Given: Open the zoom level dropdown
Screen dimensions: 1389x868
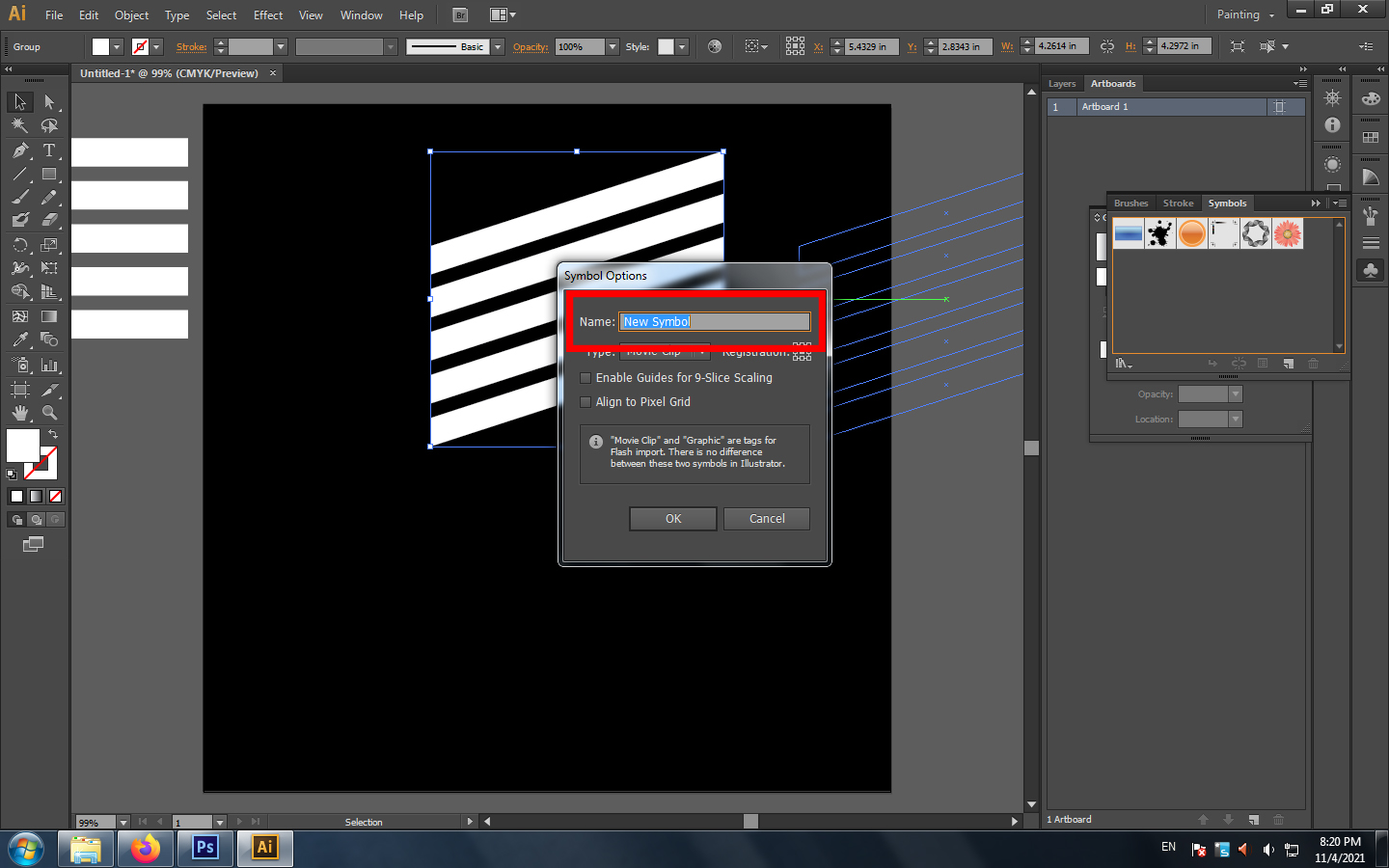Looking at the screenshot, I should [x=123, y=822].
